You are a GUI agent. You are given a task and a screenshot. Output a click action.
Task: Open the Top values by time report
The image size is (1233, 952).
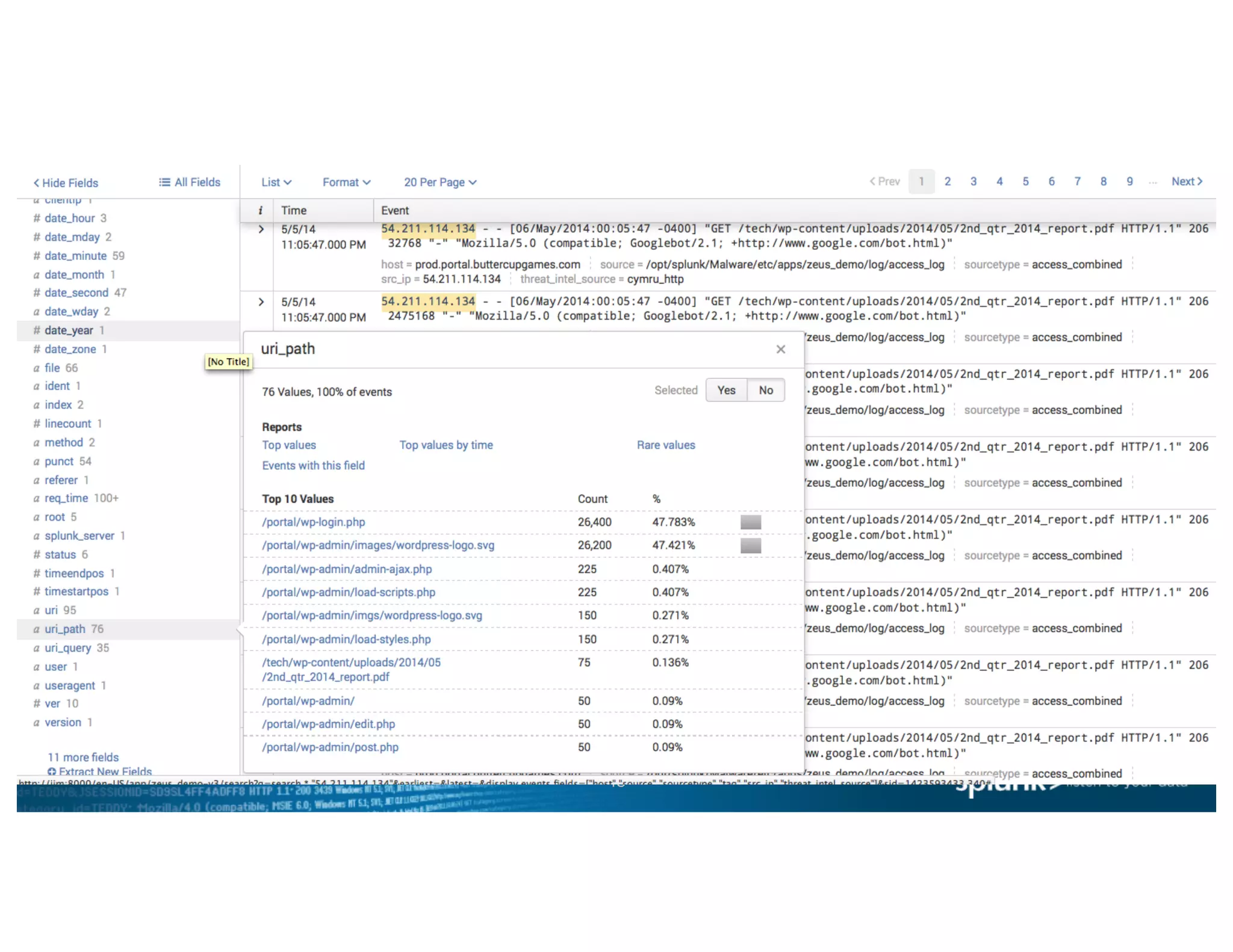[446, 445]
